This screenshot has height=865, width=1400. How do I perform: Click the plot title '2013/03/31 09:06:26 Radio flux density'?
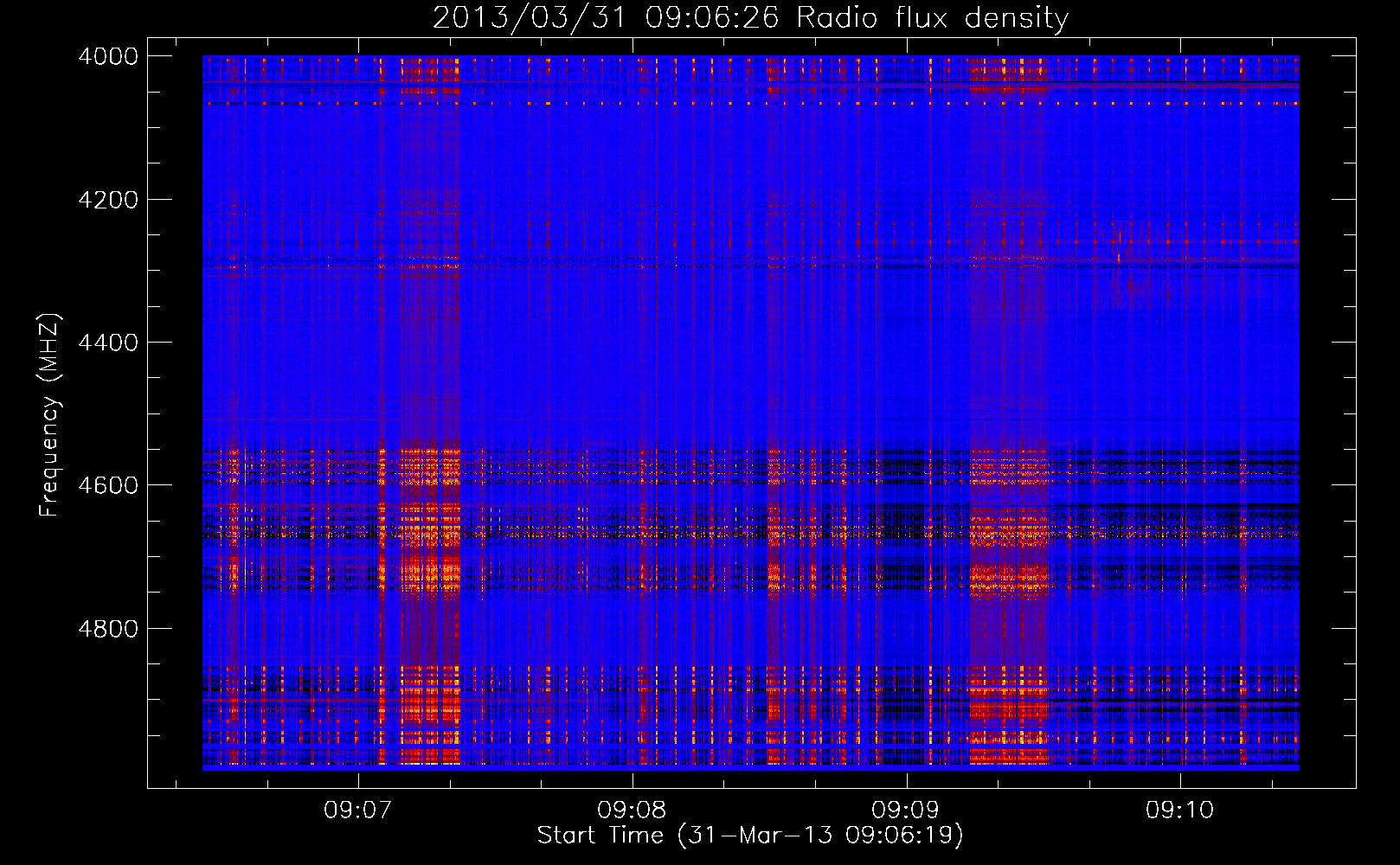[x=750, y=17]
